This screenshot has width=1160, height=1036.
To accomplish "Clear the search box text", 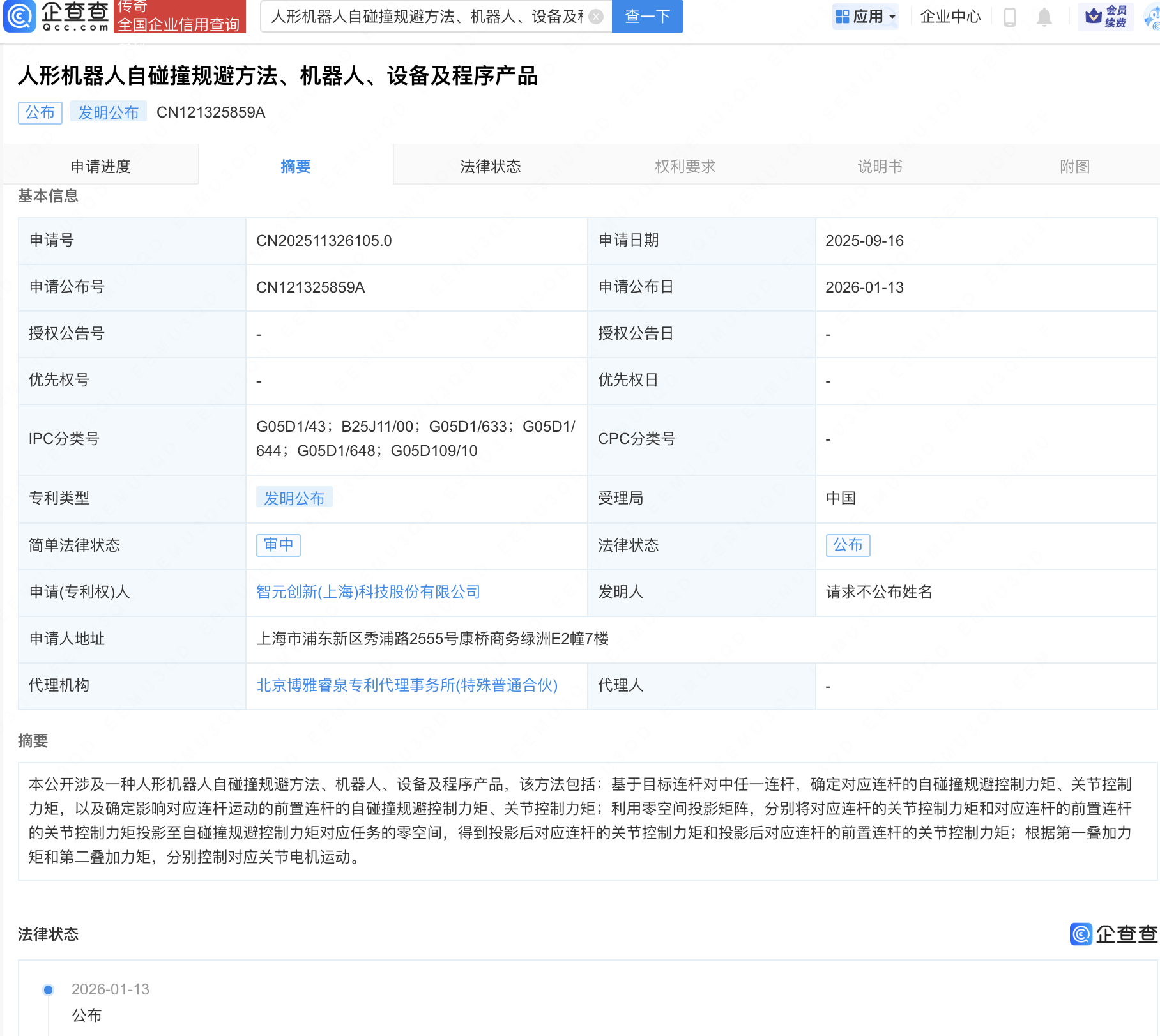I will coord(595,17).
